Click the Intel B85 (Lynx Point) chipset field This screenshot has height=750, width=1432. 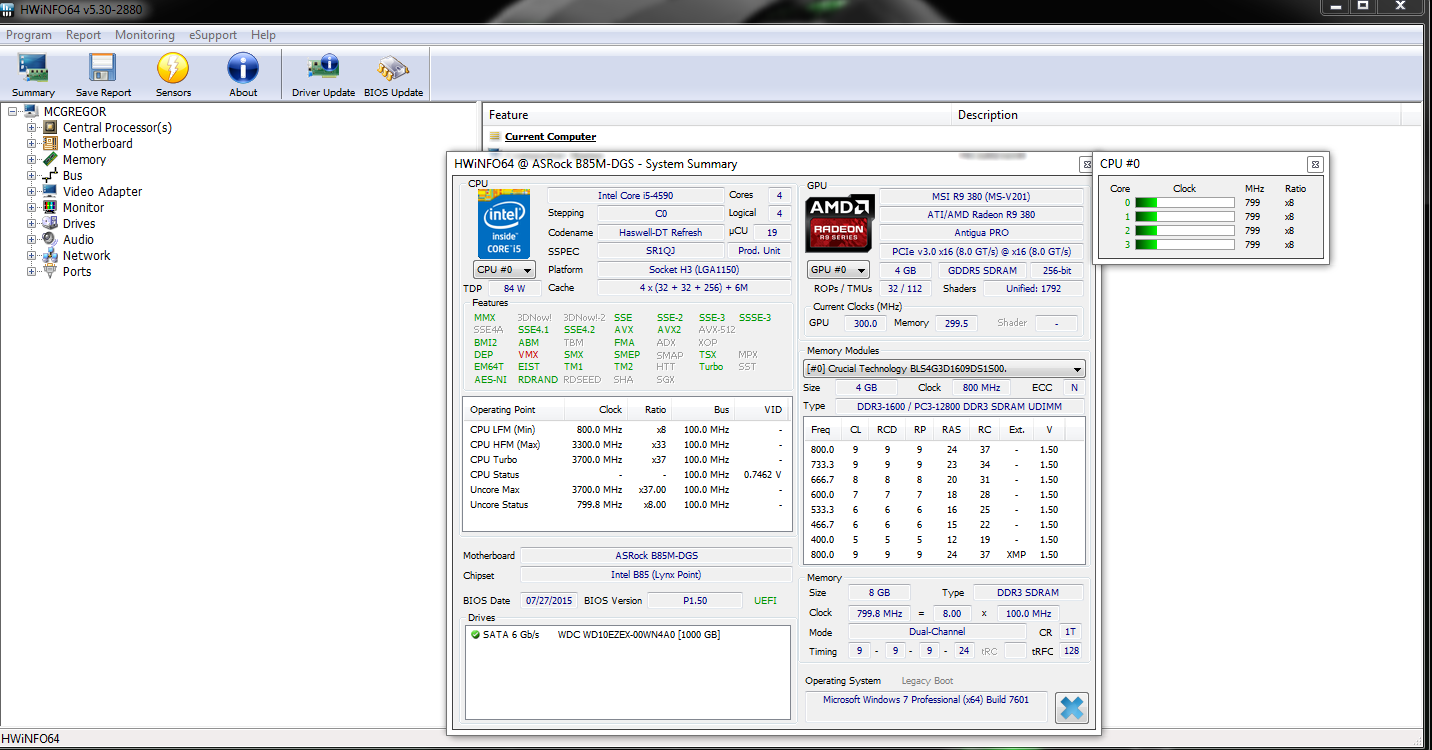click(x=656, y=575)
